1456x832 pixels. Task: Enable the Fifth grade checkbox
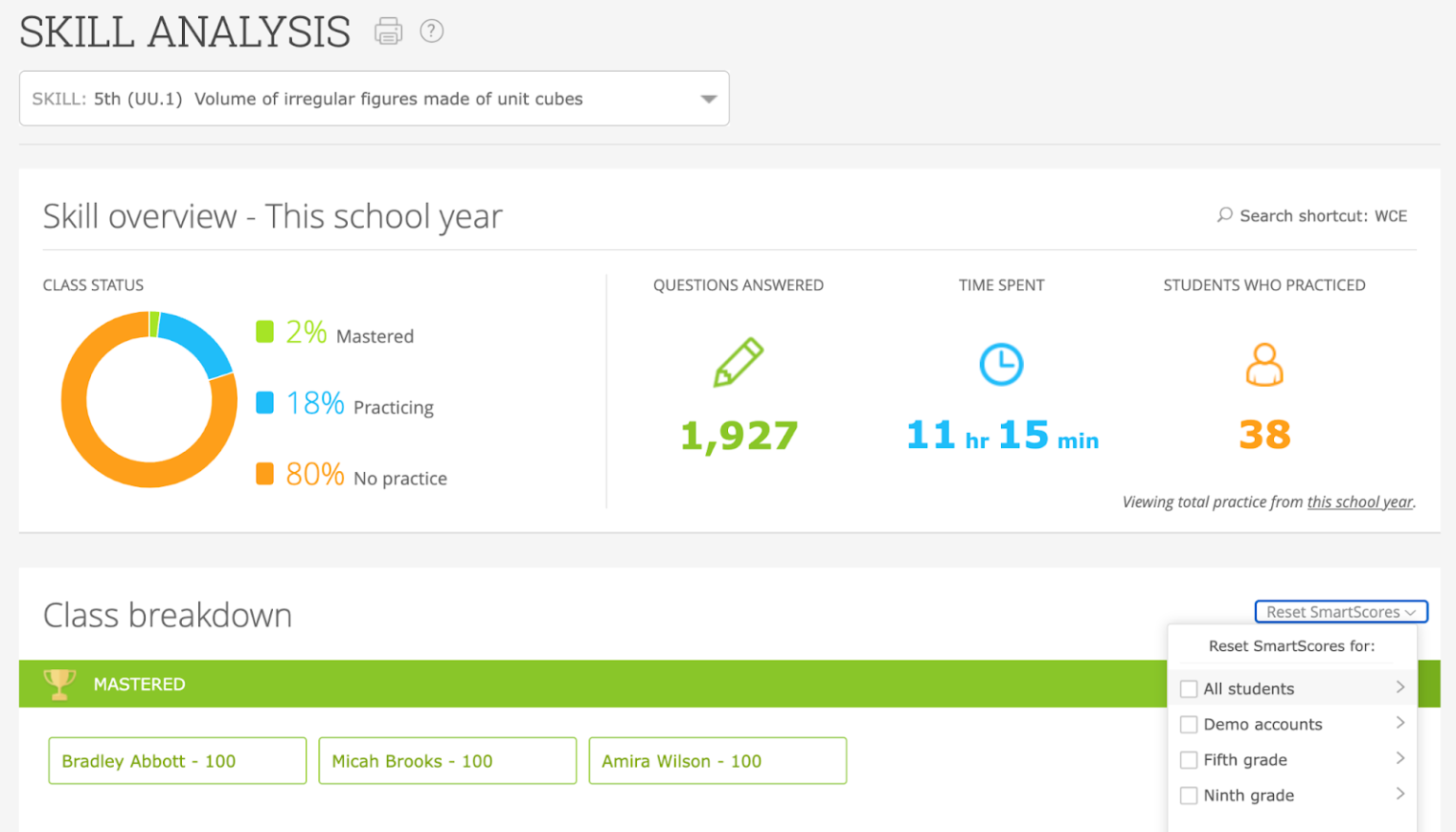1189,760
